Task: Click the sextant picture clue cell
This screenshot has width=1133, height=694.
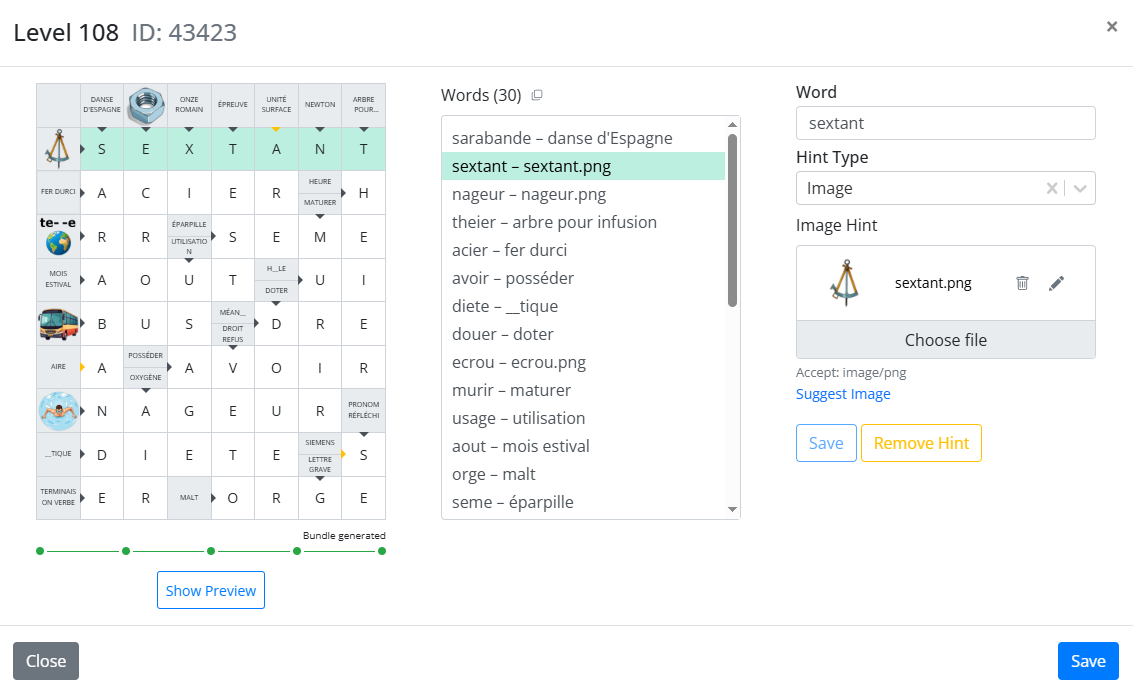Action: click(58, 148)
